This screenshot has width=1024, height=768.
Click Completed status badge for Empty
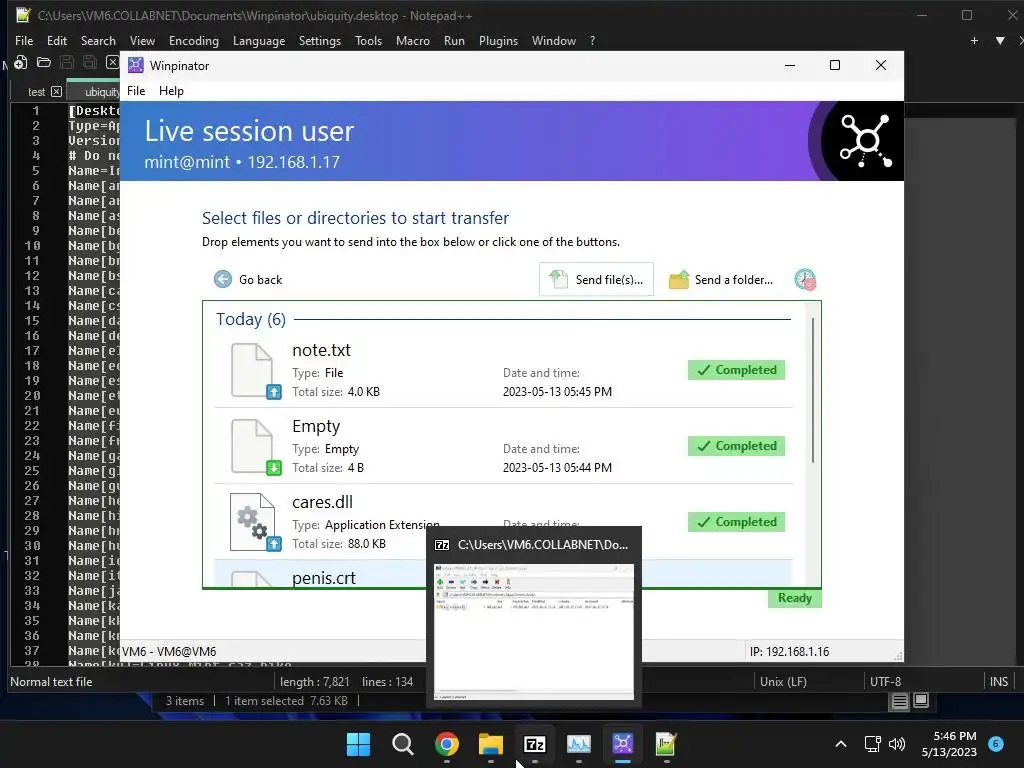(736, 446)
